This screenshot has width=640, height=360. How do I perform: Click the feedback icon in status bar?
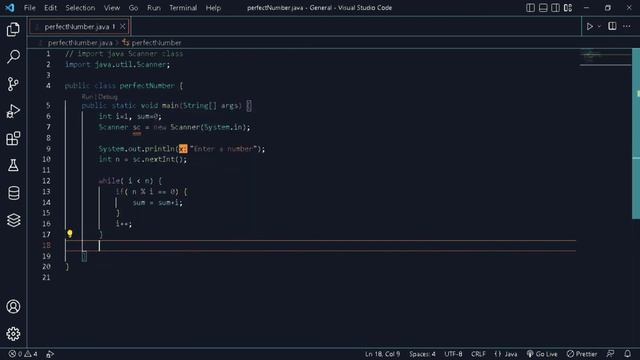click(610, 354)
